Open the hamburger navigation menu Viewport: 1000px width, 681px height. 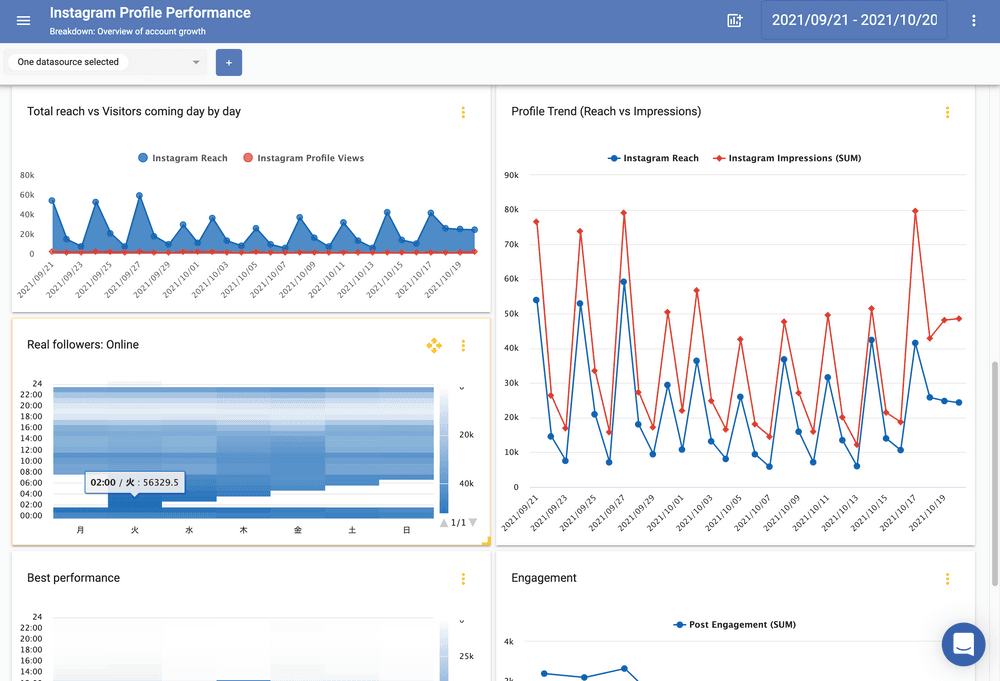(24, 20)
